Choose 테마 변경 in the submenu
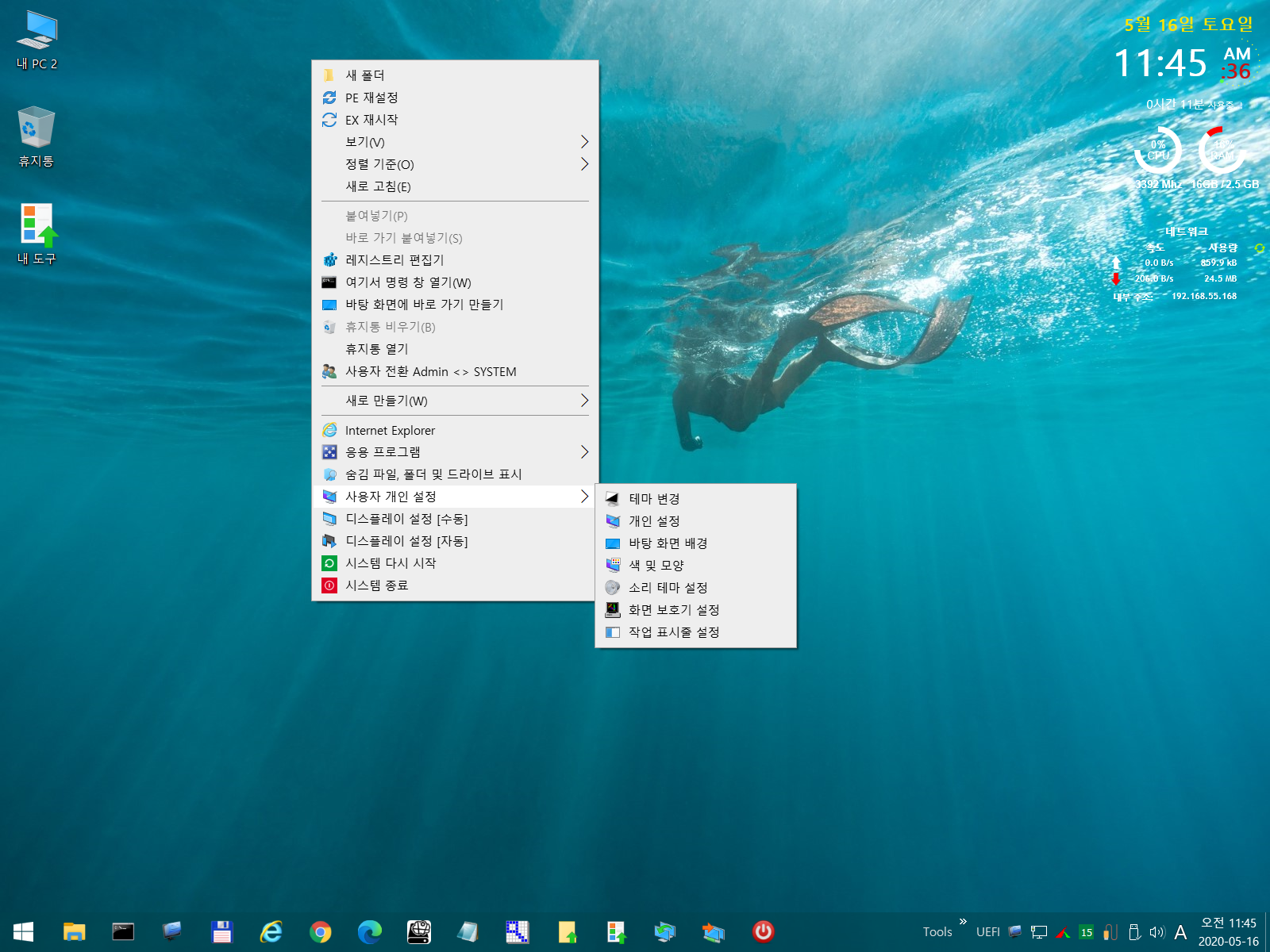 pos(695,499)
